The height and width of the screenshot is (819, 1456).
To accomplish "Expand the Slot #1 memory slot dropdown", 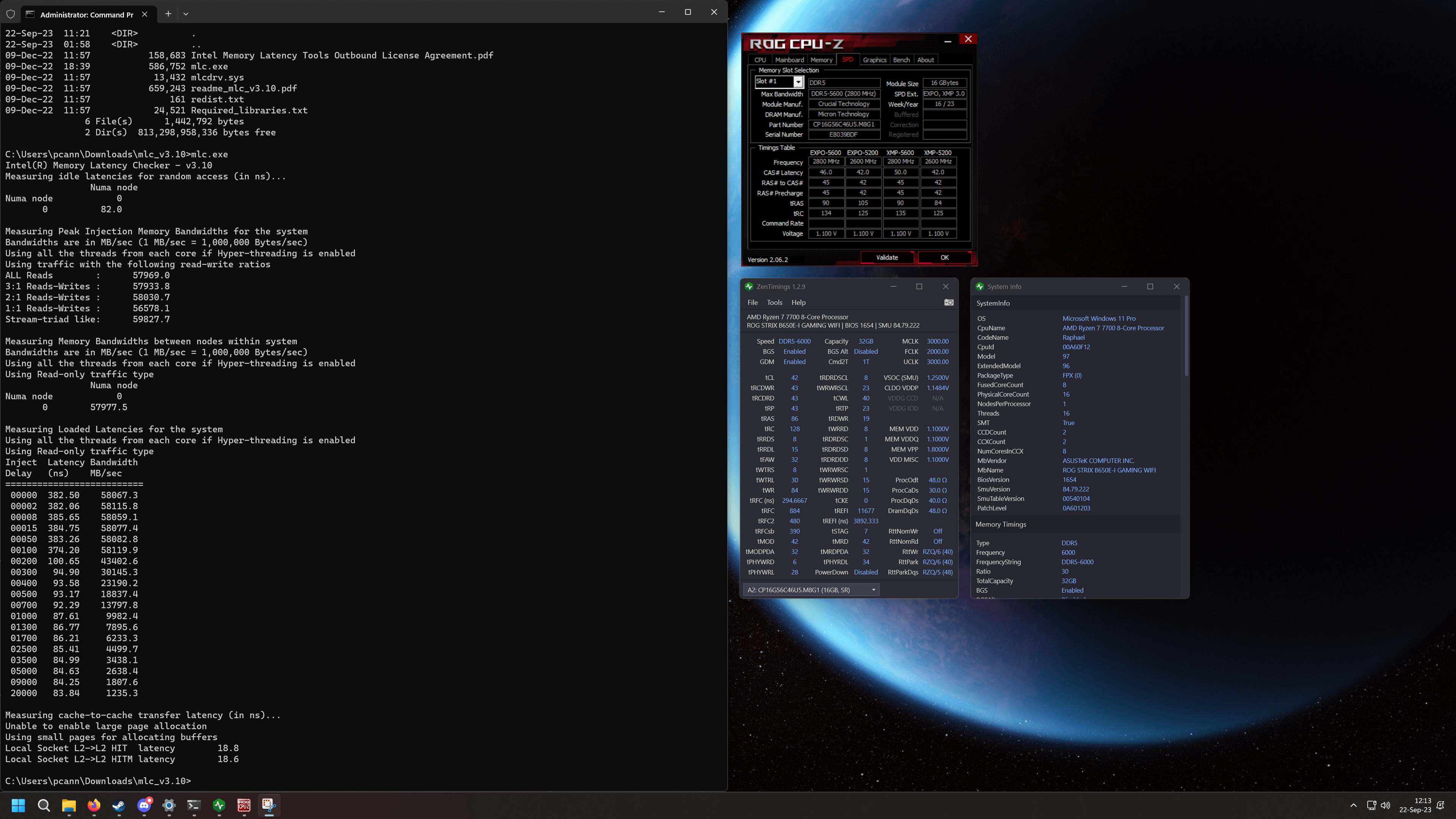I will coord(798,82).
